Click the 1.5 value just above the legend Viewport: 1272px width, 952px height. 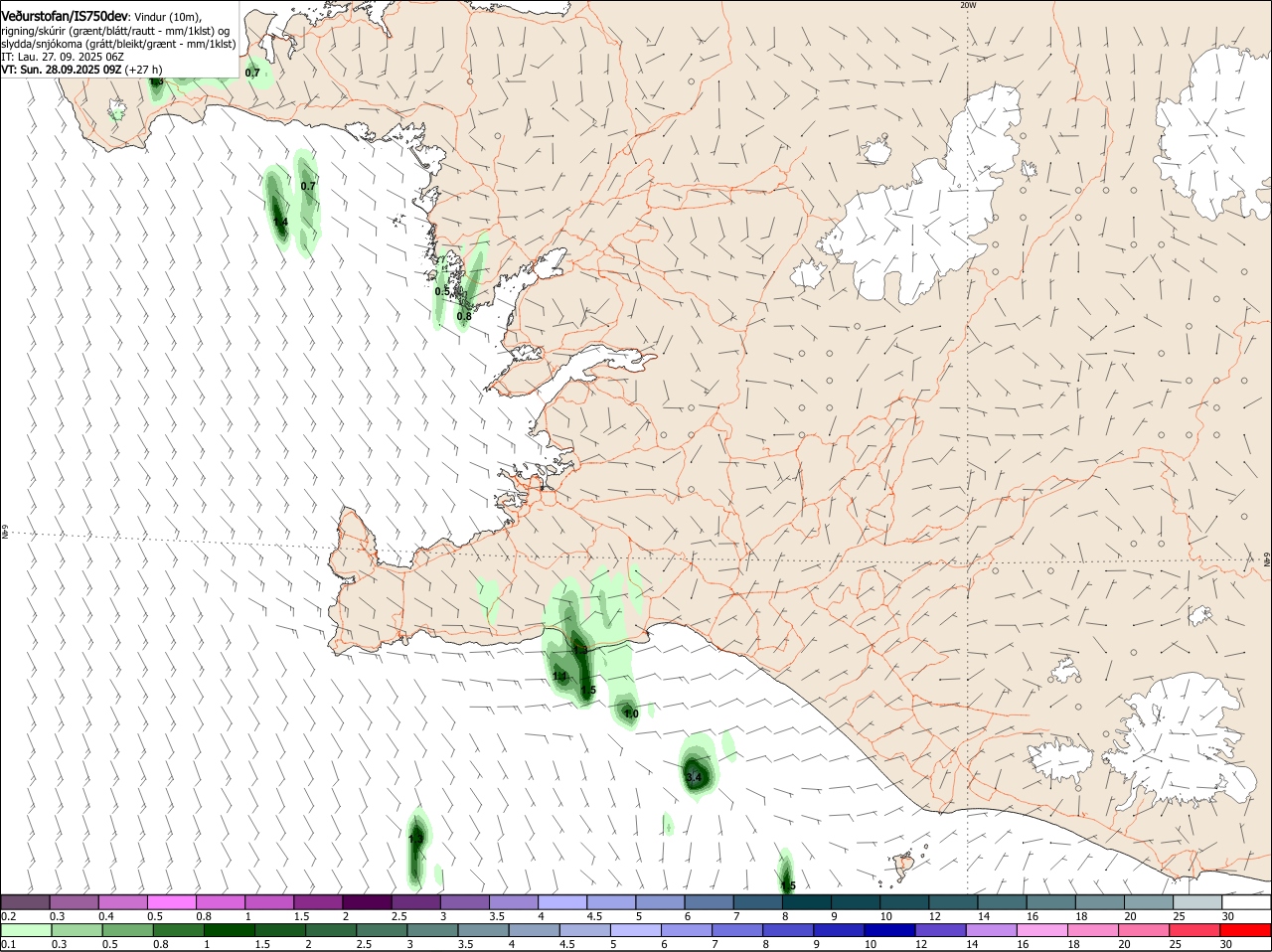pyautogui.click(x=788, y=885)
